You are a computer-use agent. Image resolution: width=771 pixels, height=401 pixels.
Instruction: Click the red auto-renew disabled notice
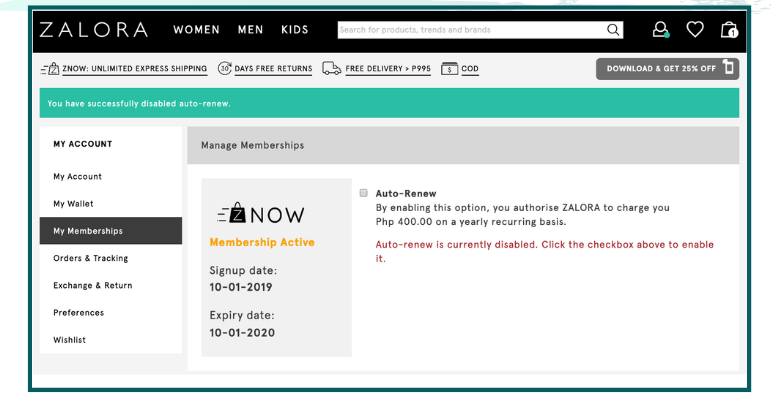pyautogui.click(x=544, y=251)
